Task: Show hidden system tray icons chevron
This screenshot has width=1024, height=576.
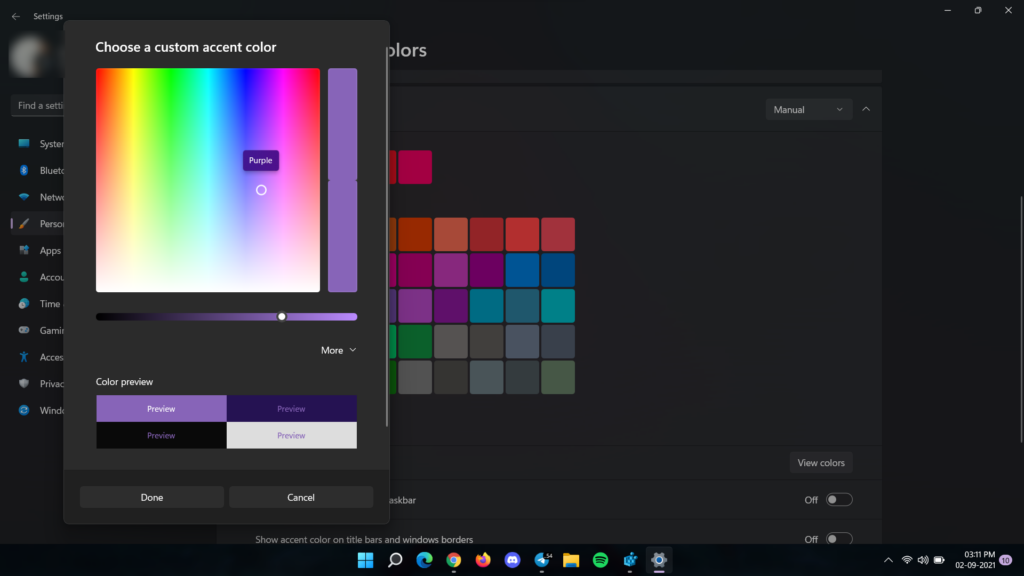Action: coord(888,560)
